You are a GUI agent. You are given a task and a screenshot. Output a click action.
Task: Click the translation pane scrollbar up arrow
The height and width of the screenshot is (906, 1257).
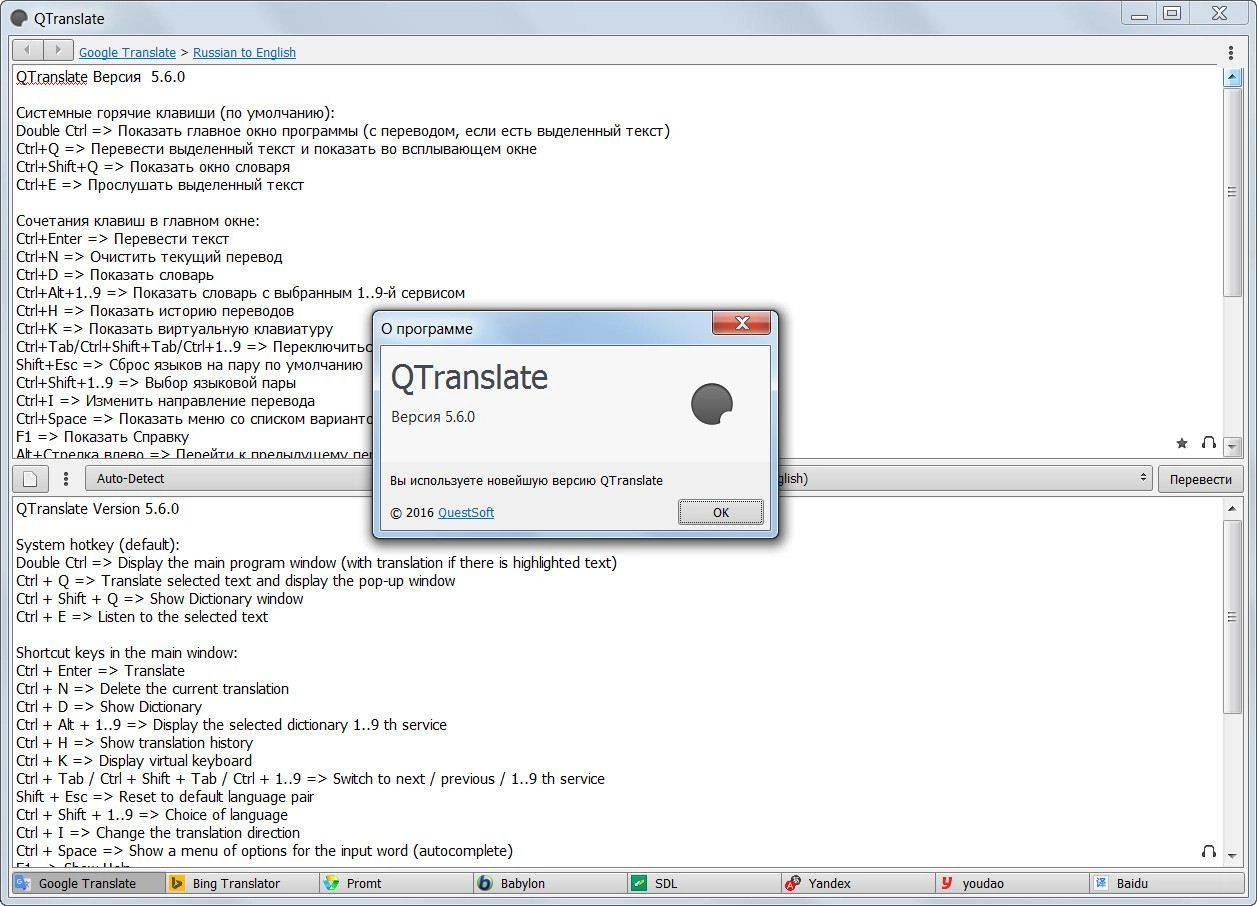[1232, 510]
